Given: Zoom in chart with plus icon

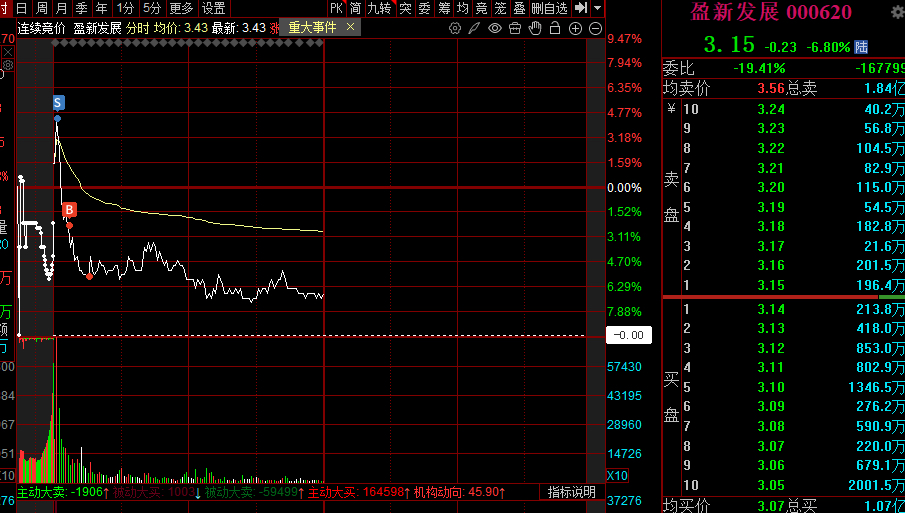Looking at the screenshot, I should tap(575, 28).
